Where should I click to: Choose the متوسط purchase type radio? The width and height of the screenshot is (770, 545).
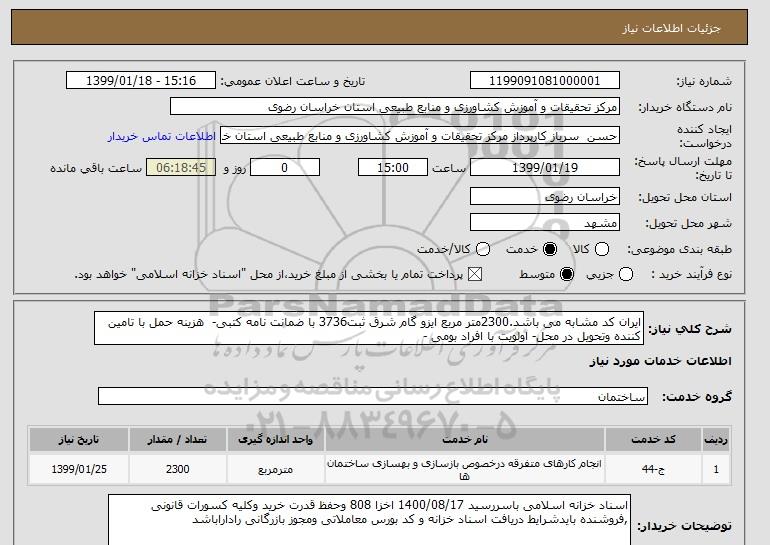coord(567,274)
